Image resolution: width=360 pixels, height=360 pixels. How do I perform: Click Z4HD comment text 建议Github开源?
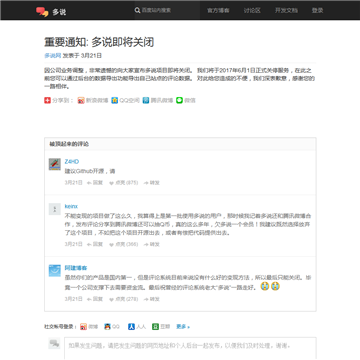coord(90,171)
